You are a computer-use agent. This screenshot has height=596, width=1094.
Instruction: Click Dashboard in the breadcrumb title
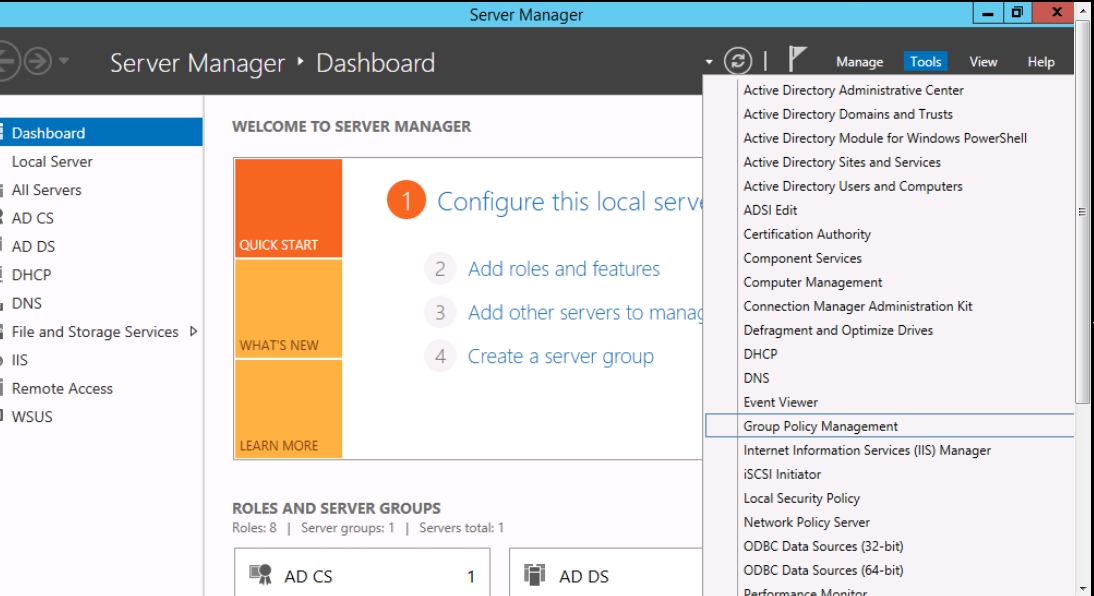click(375, 63)
